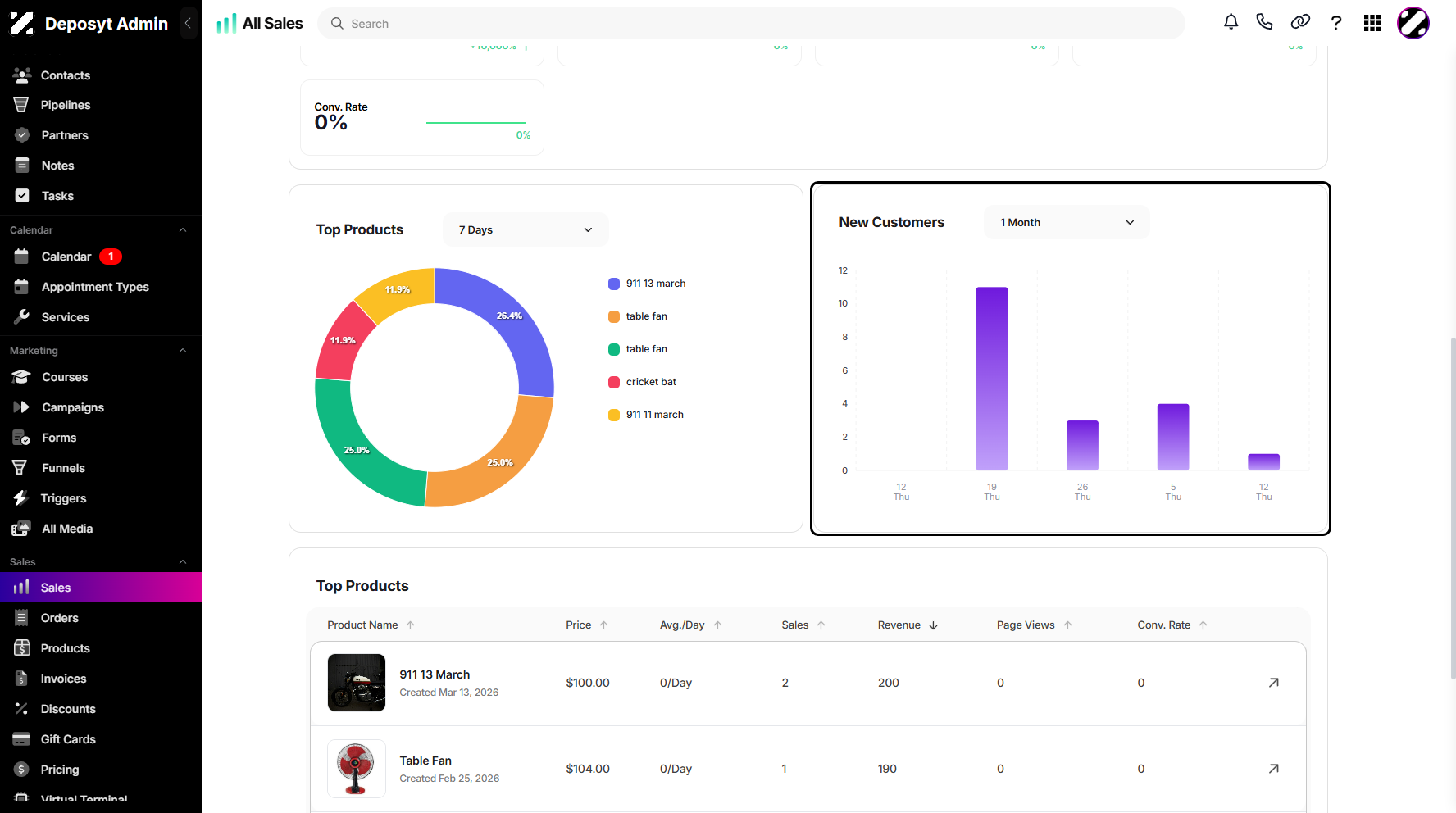Toggle 911 13 march legend swatch

tap(614, 284)
